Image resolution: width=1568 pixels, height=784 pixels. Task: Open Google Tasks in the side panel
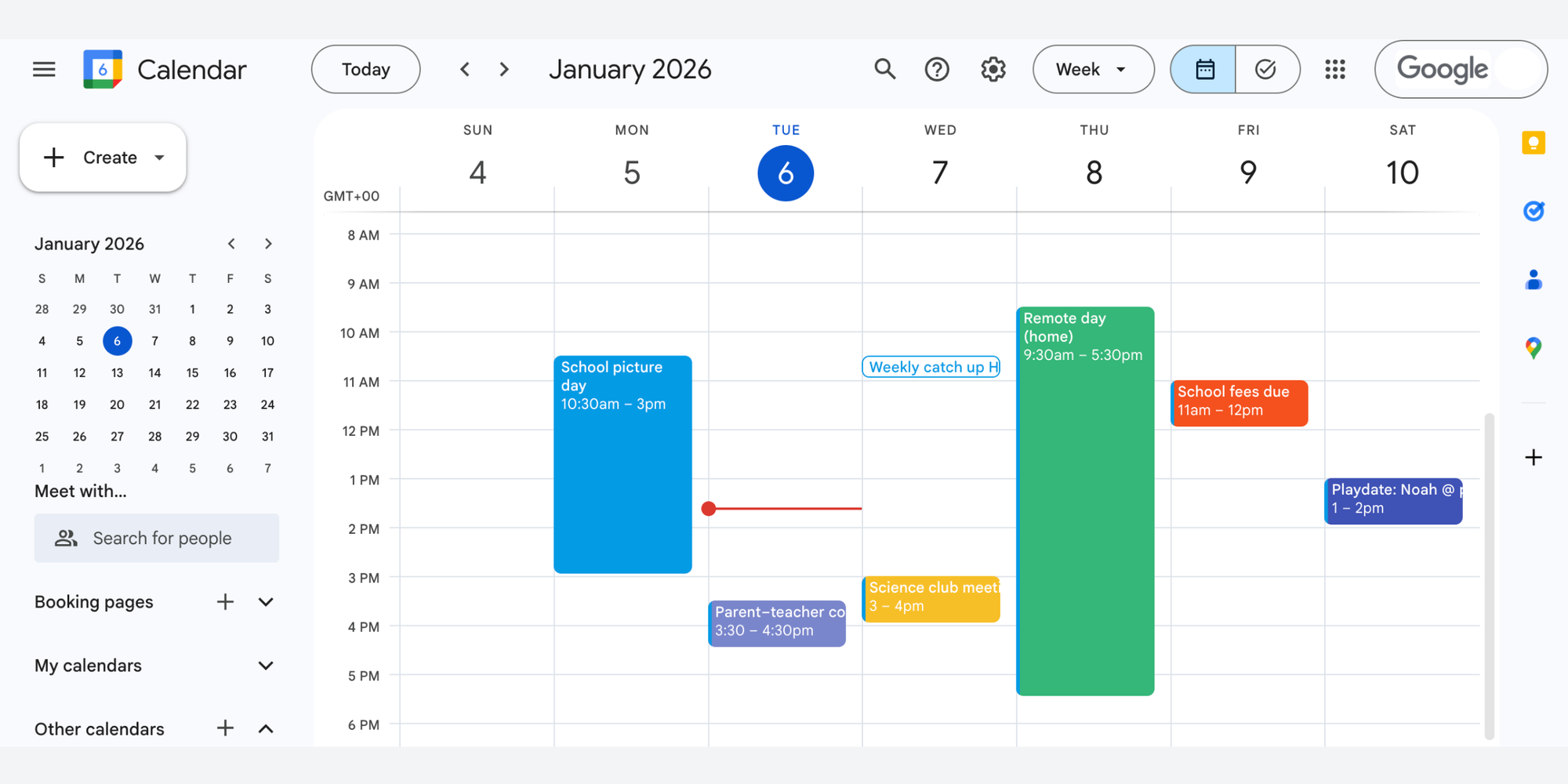pos(1534,211)
